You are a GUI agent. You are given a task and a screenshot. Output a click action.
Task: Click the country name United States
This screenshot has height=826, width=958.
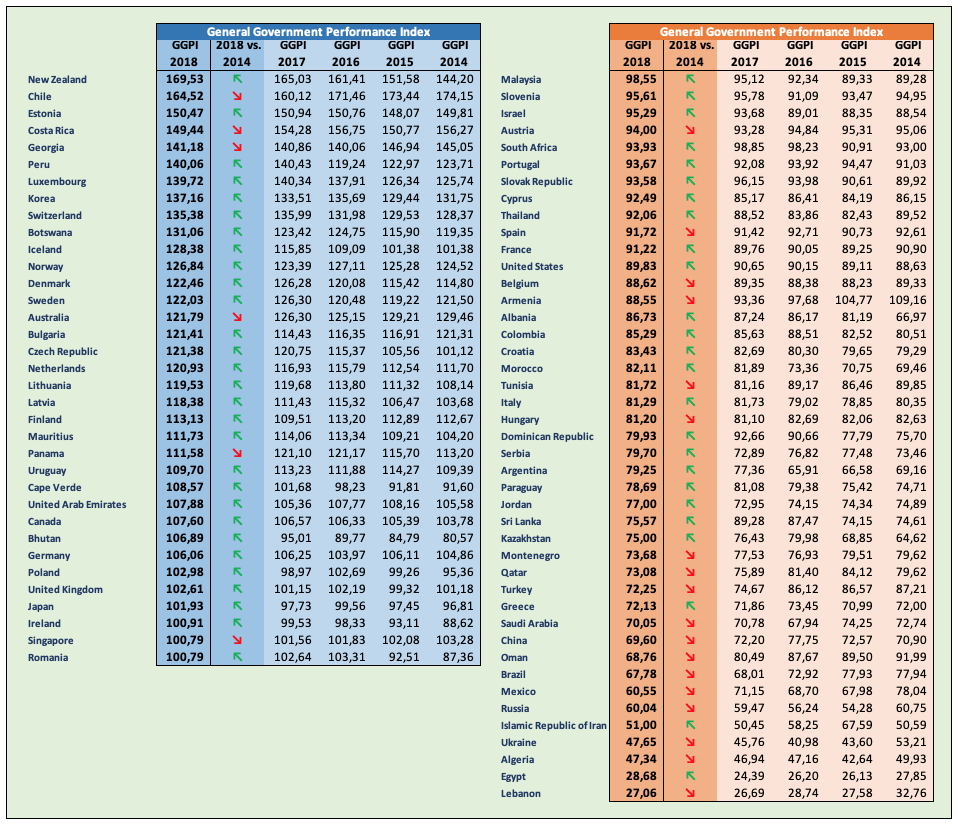point(532,266)
